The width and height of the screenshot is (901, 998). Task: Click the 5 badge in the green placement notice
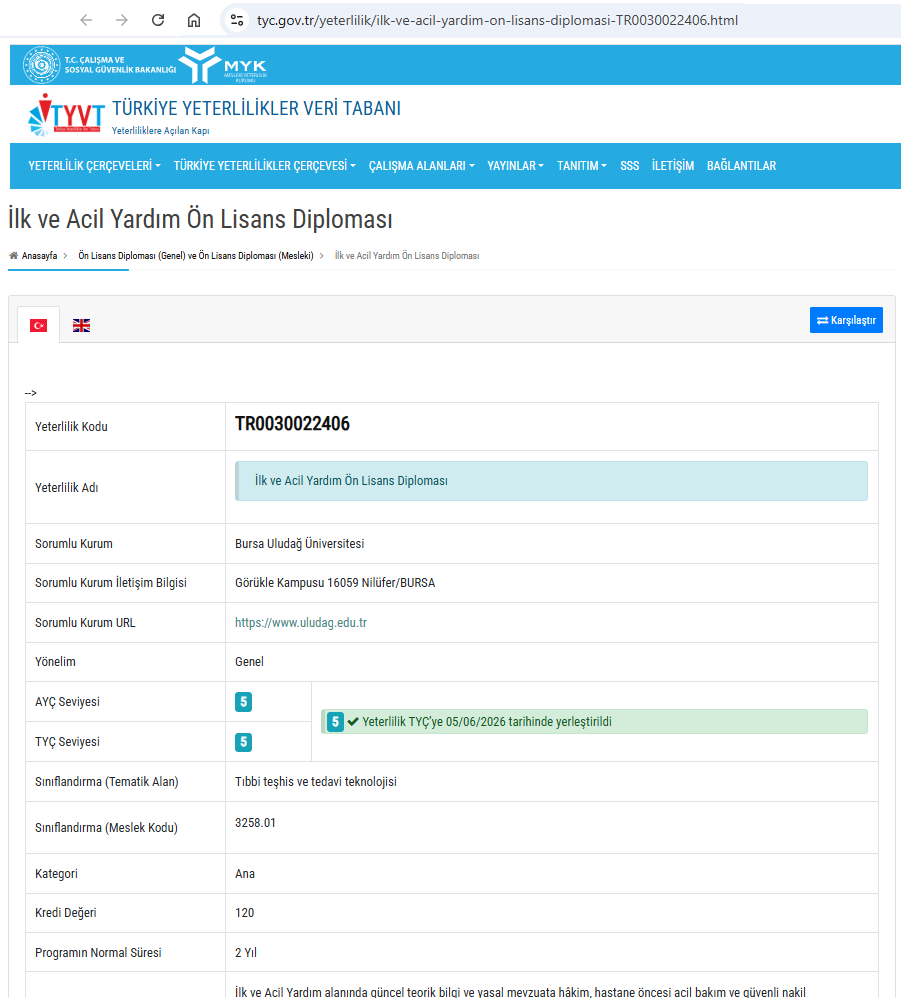click(x=335, y=722)
